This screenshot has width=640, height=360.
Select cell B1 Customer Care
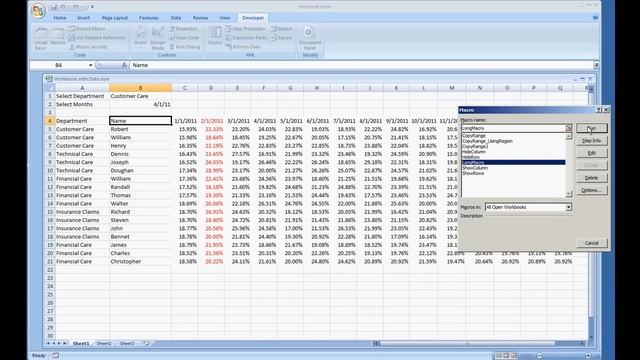pos(140,96)
